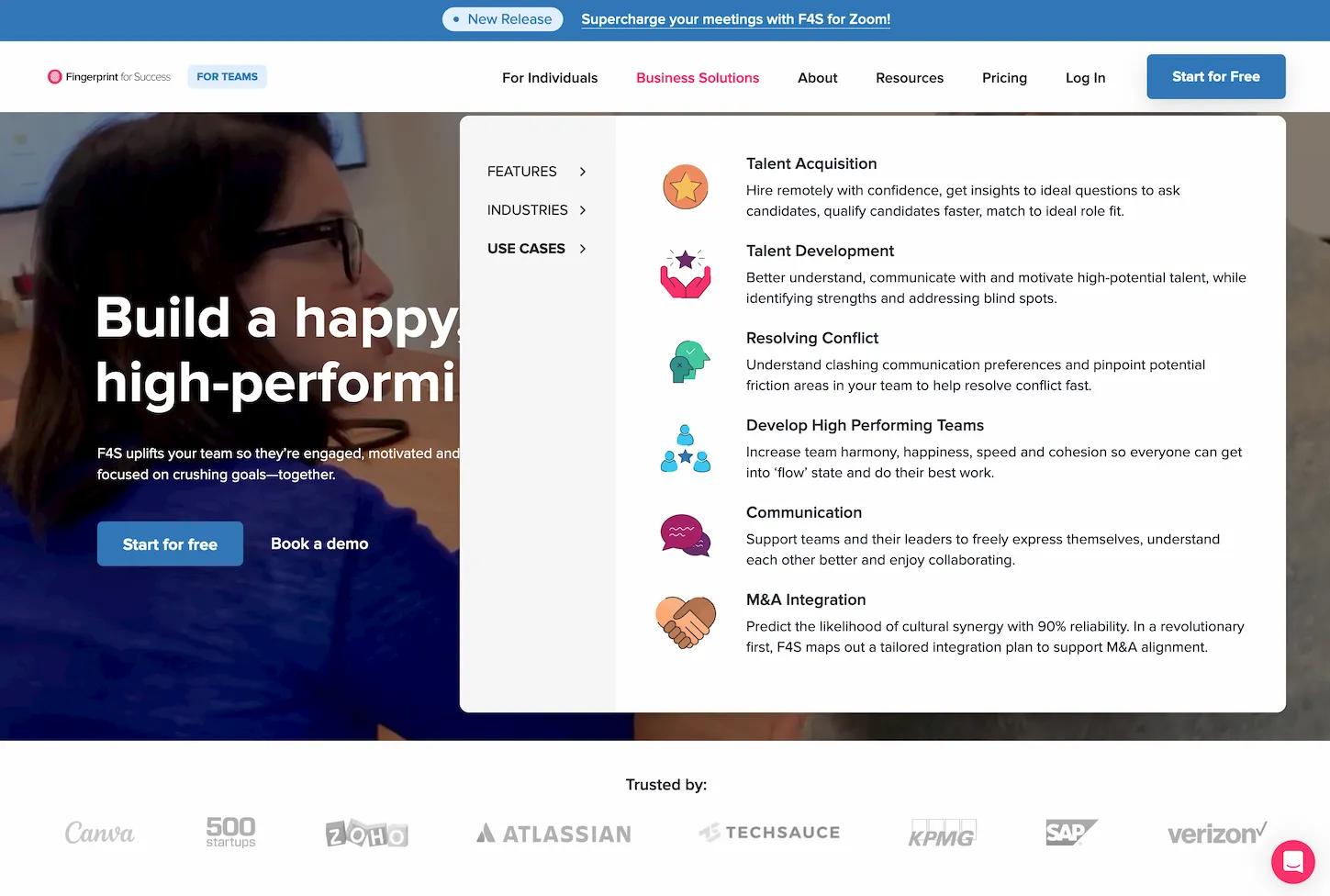Expand the FEATURES submenu
1330x896 pixels.
pos(536,172)
